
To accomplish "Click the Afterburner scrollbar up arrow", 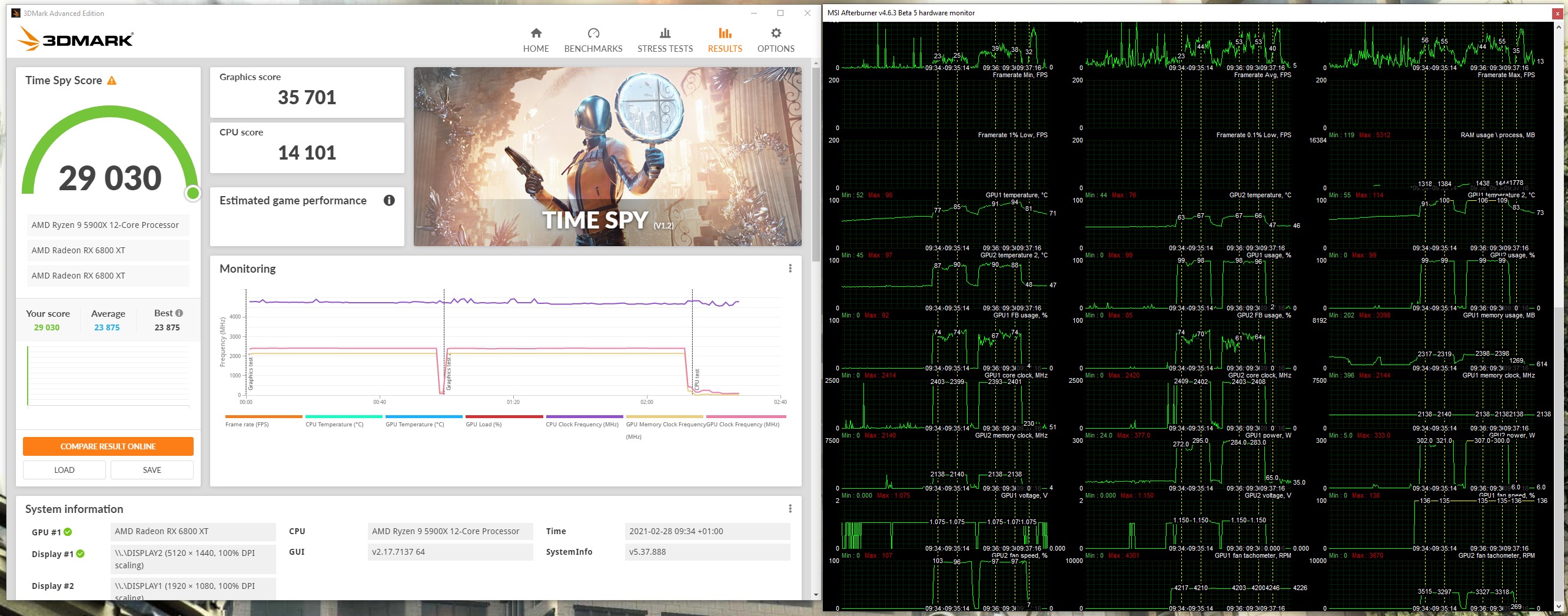I will 1557,27.
